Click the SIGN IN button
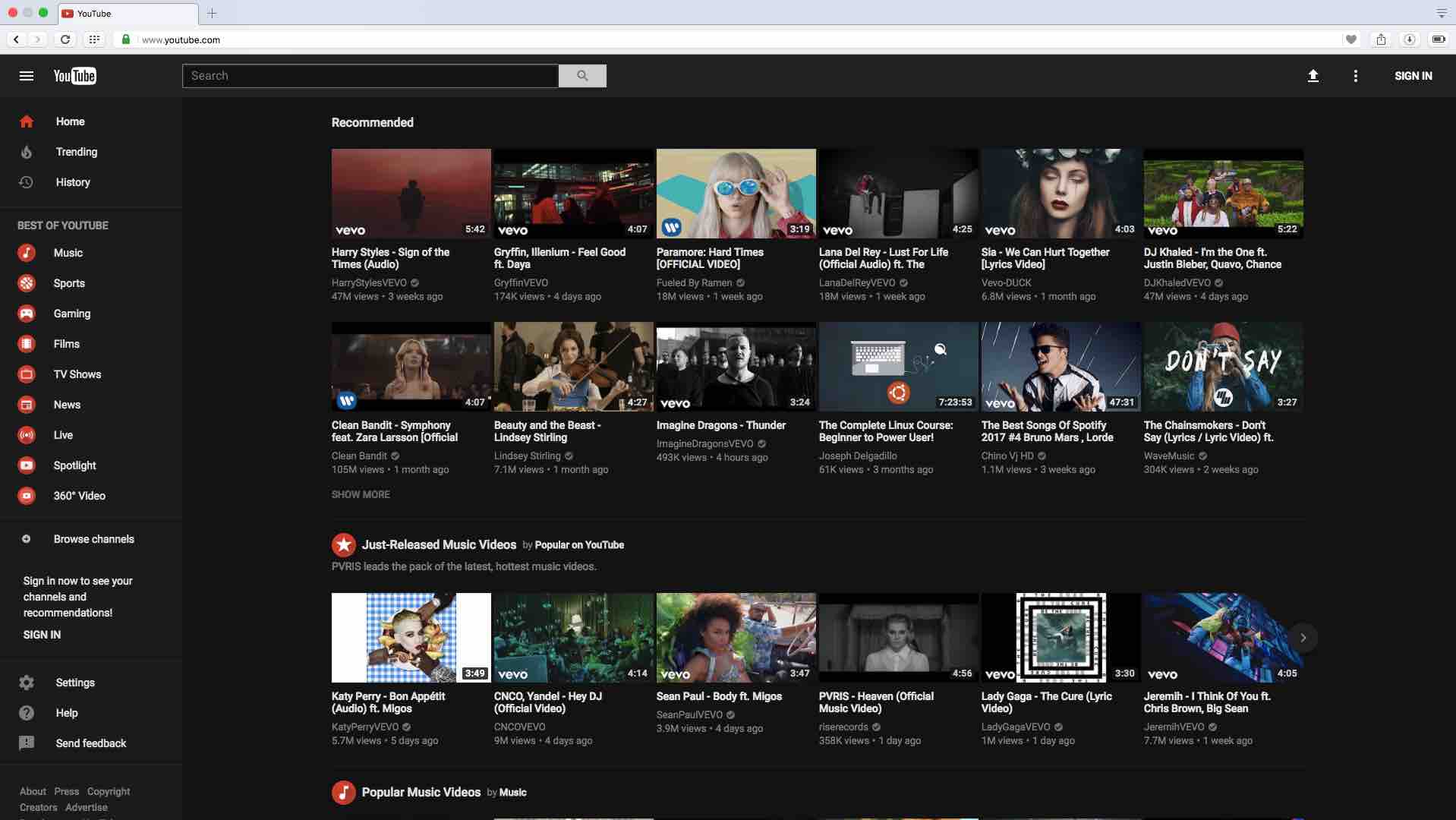 coord(1413,75)
